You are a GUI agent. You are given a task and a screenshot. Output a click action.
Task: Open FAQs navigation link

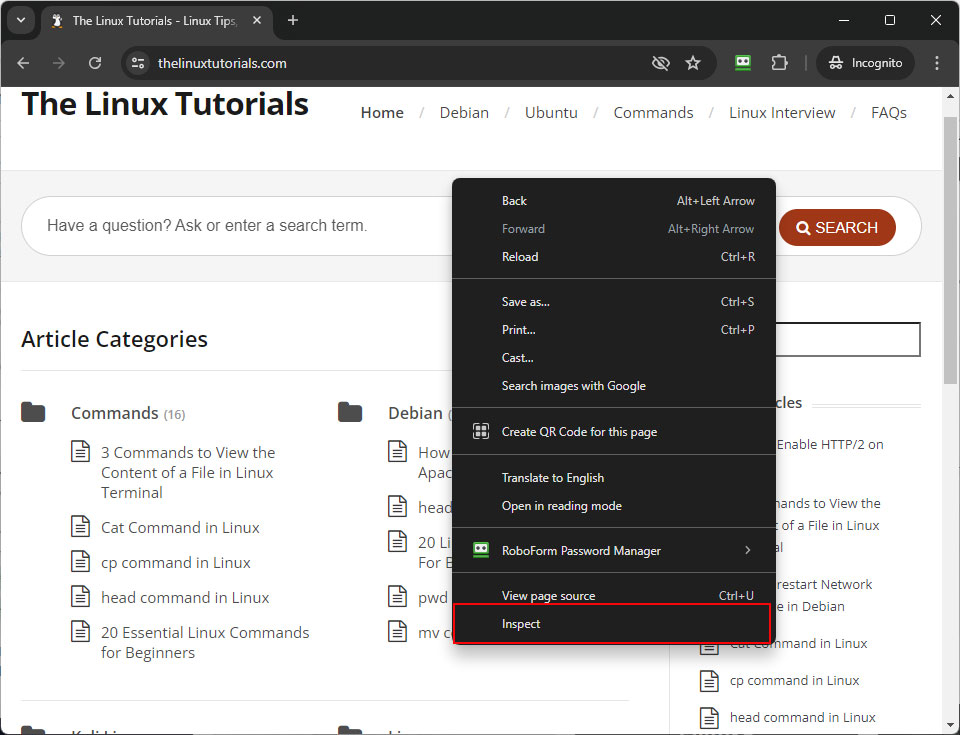[888, 113]
